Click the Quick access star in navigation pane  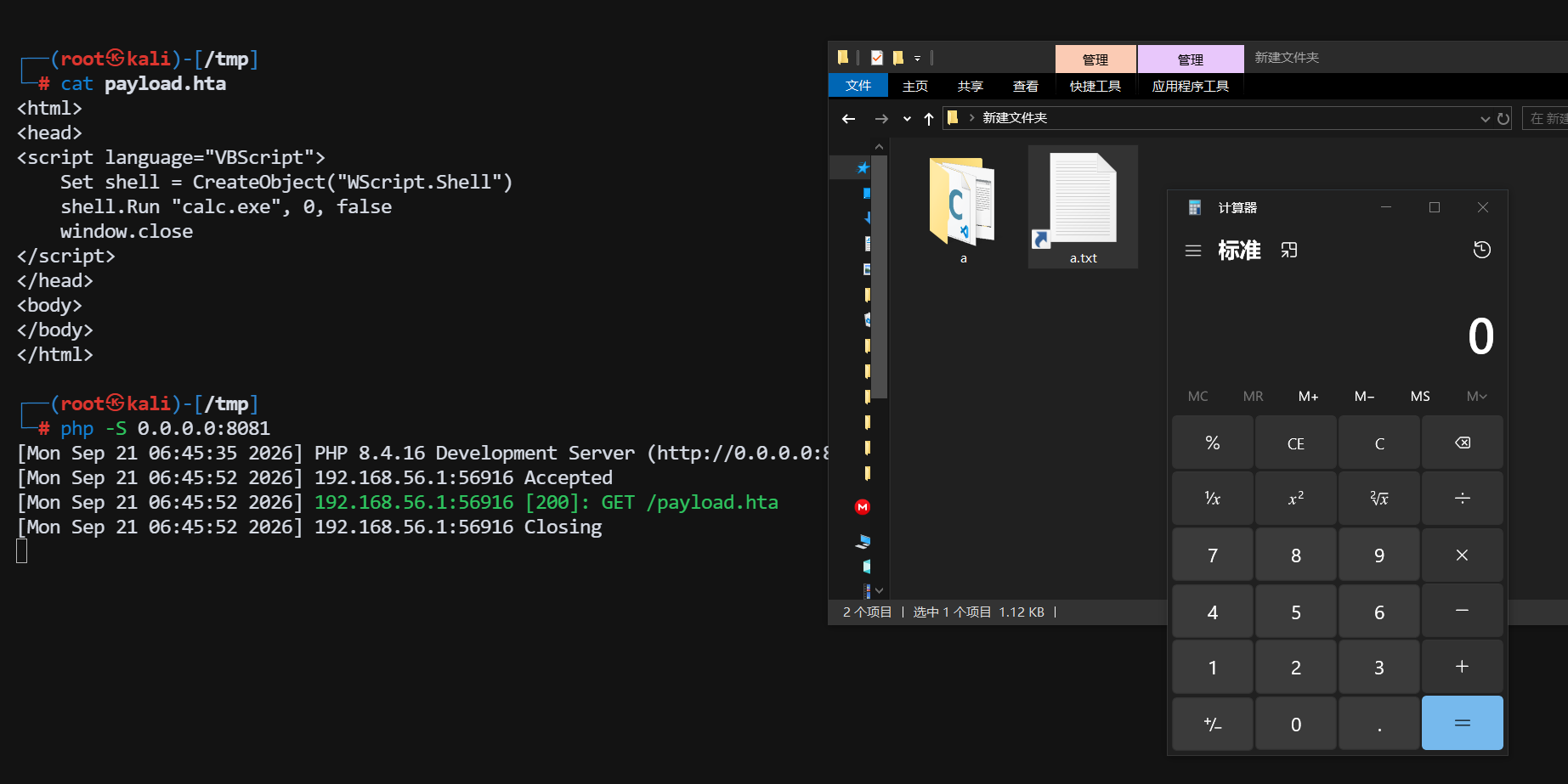(863, 167)
